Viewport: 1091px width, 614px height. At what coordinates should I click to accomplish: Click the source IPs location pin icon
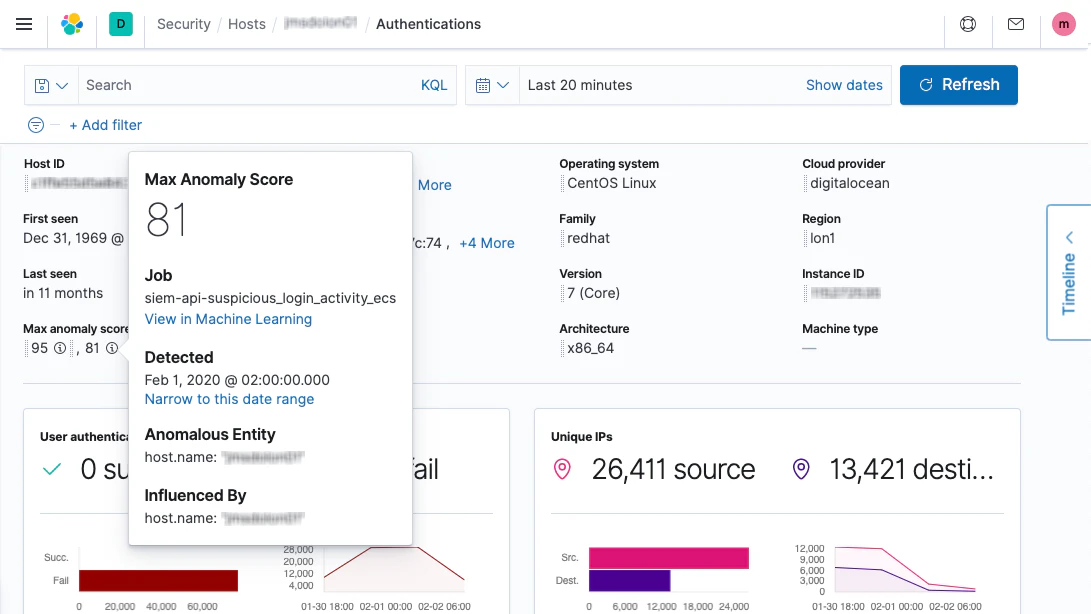coord(562,468)
